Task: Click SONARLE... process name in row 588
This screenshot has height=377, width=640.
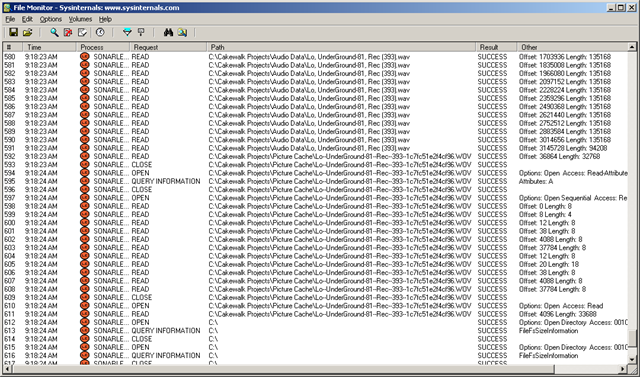Action: click(x=111, y=123)
